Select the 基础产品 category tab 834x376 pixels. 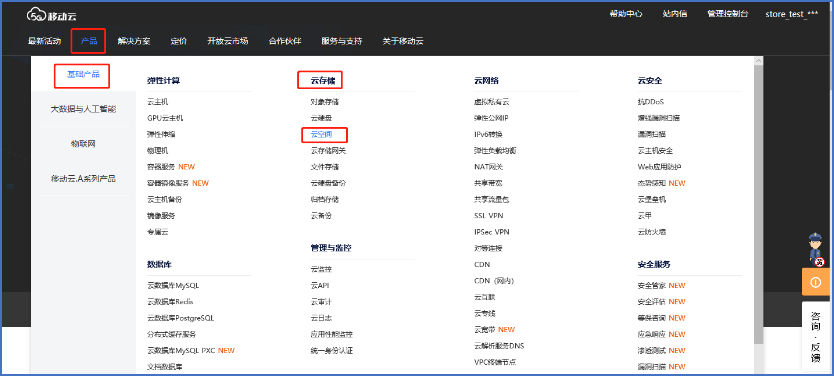coord(84,74)
